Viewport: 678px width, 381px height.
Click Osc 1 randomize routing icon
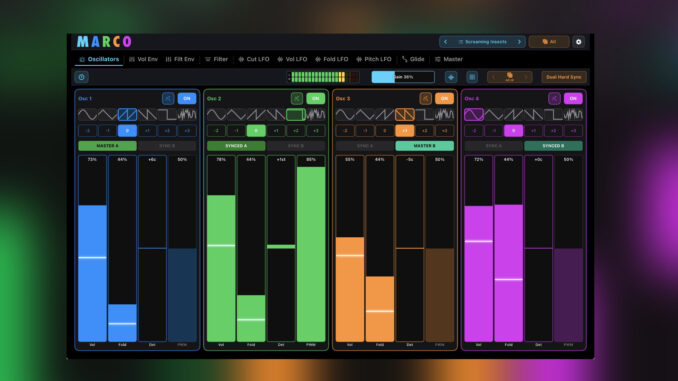(168, 99)
